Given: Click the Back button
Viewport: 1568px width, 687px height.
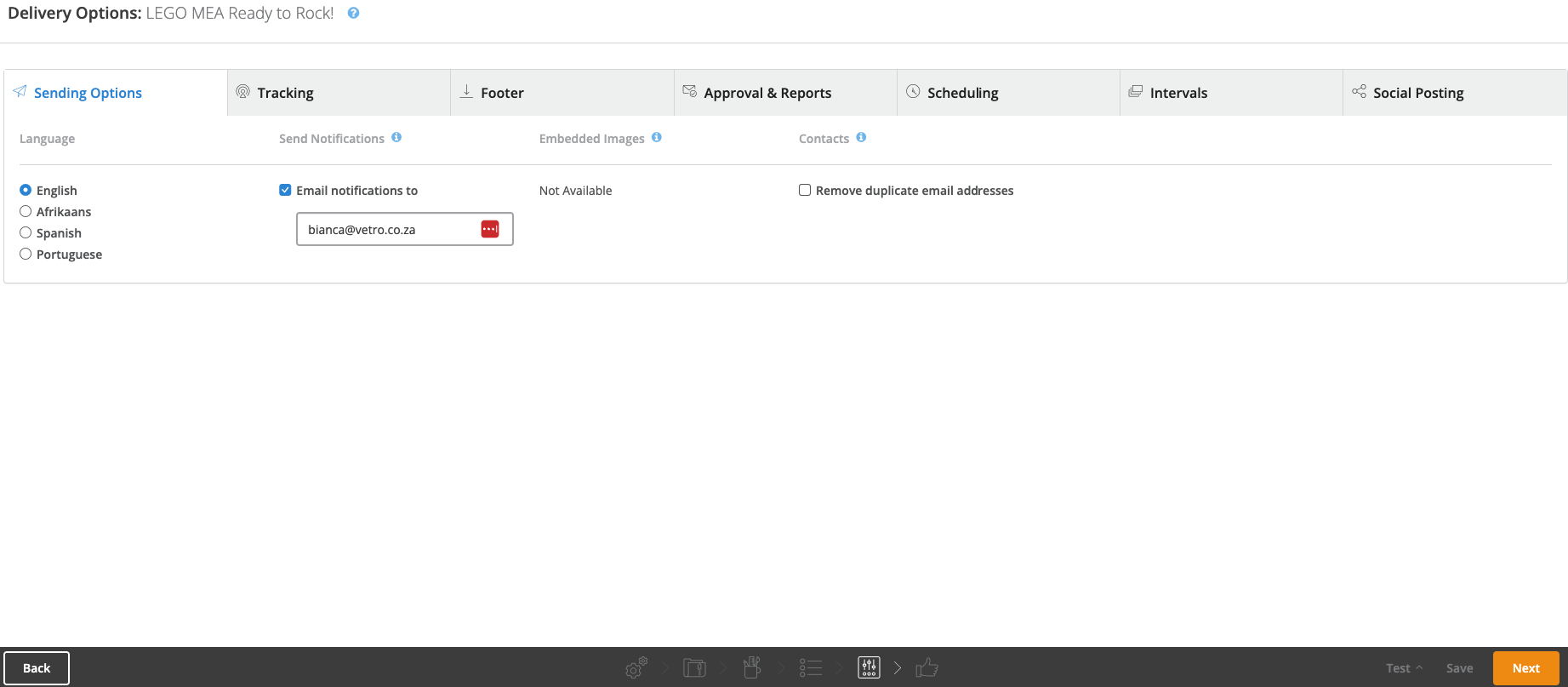Looking at the screenshot, I should 37,668.
